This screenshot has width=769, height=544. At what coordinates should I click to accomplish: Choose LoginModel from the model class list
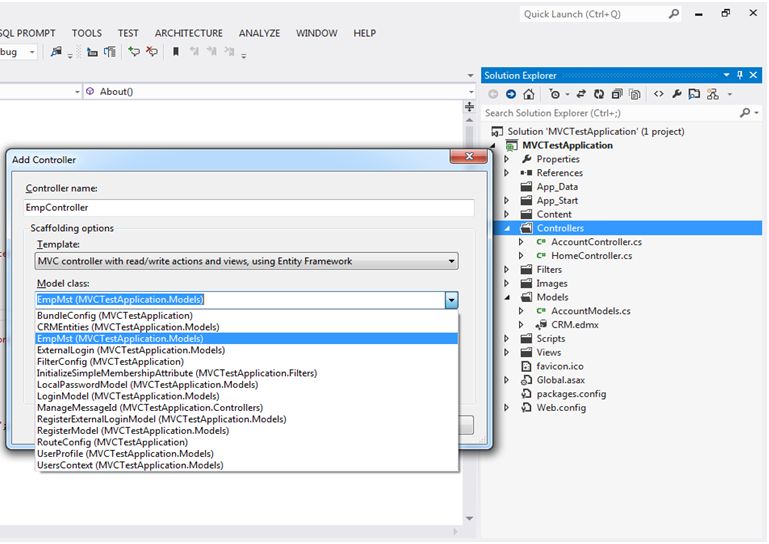point(128,396)
